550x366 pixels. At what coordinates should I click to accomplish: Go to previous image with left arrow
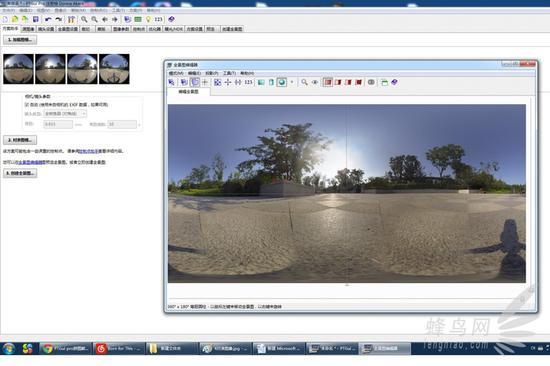pyautogui.click(x=105, y=19)
